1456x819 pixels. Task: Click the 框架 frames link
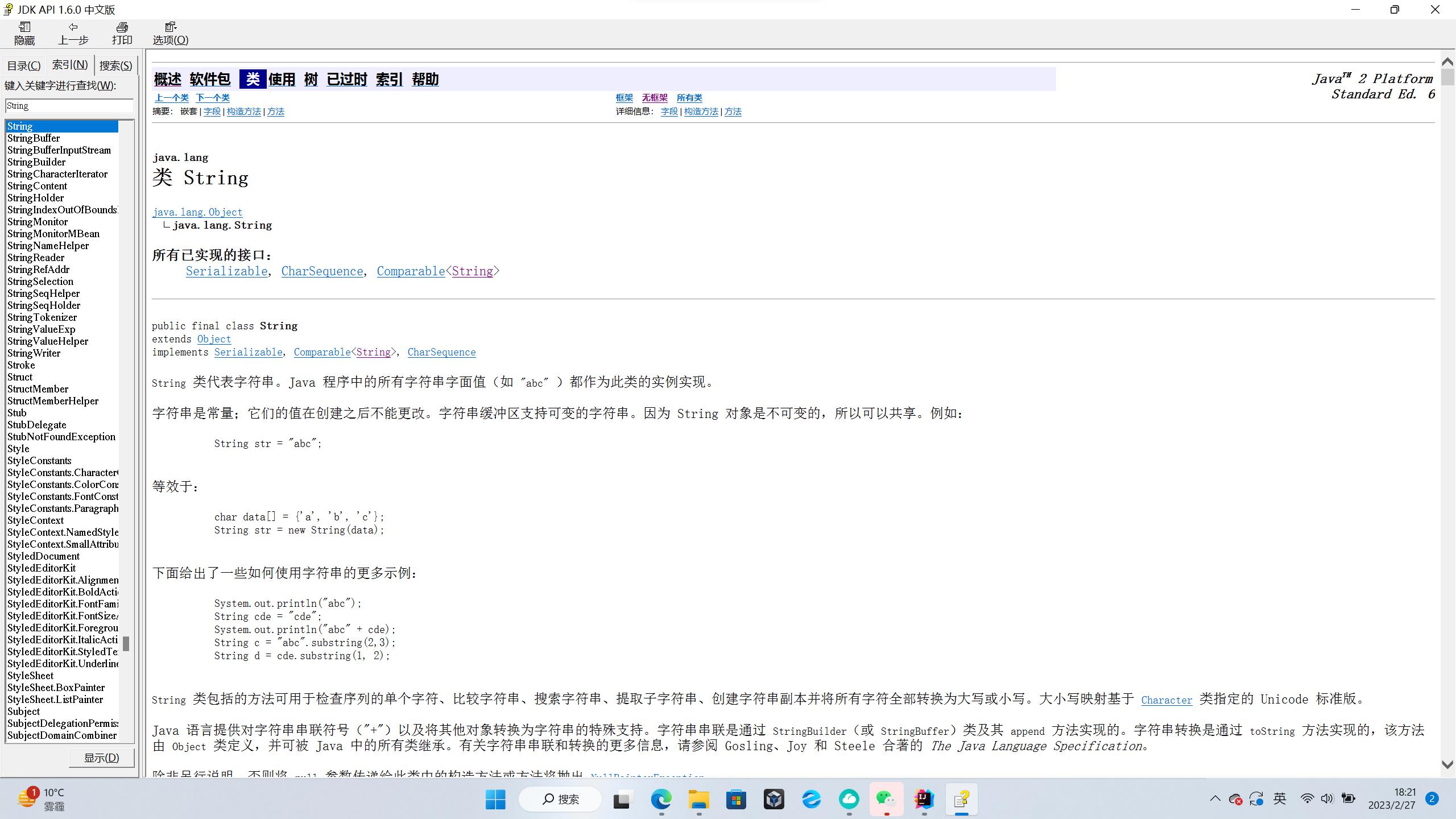pos(624,98)
